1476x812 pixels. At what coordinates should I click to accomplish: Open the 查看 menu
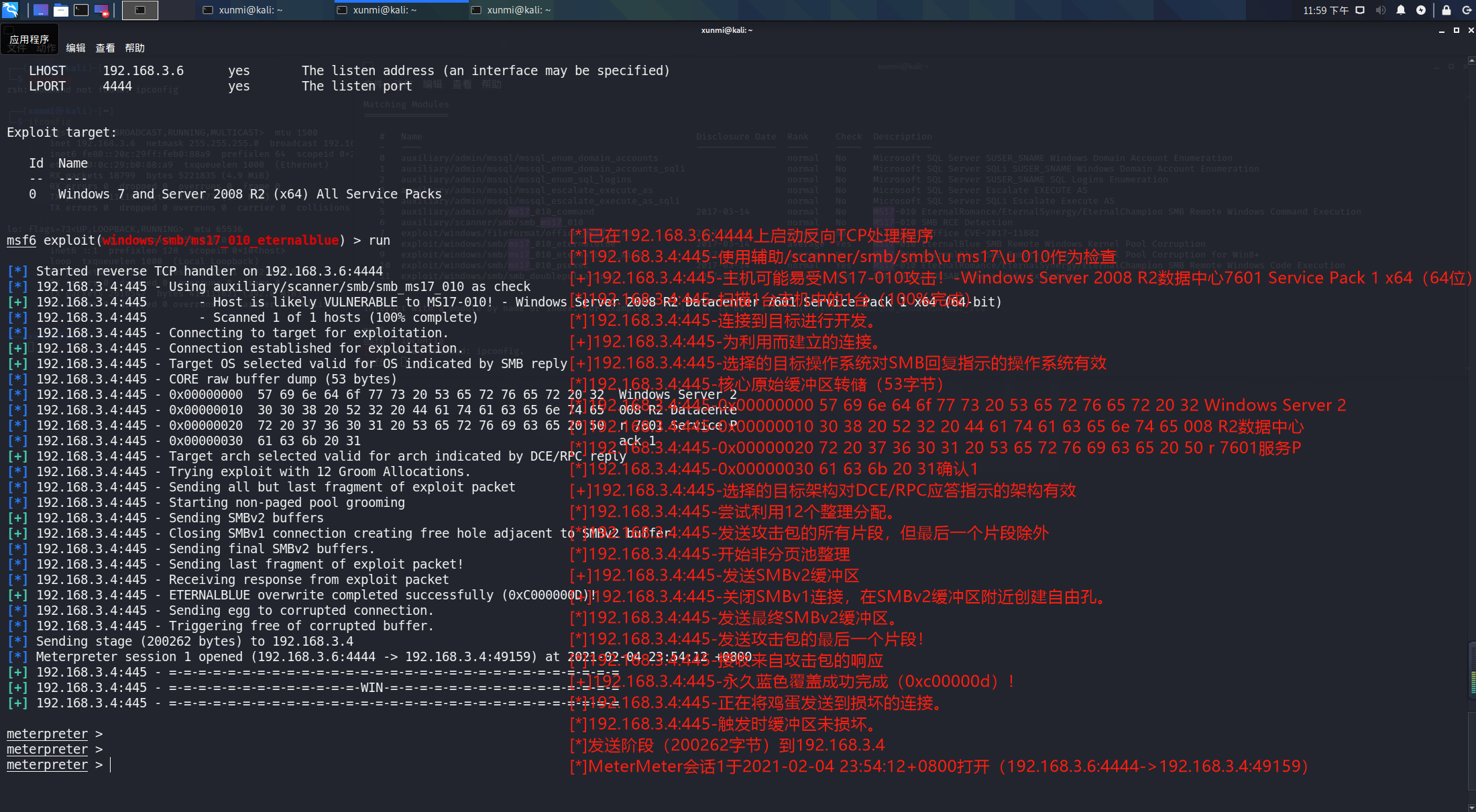[x=105, y=48]
